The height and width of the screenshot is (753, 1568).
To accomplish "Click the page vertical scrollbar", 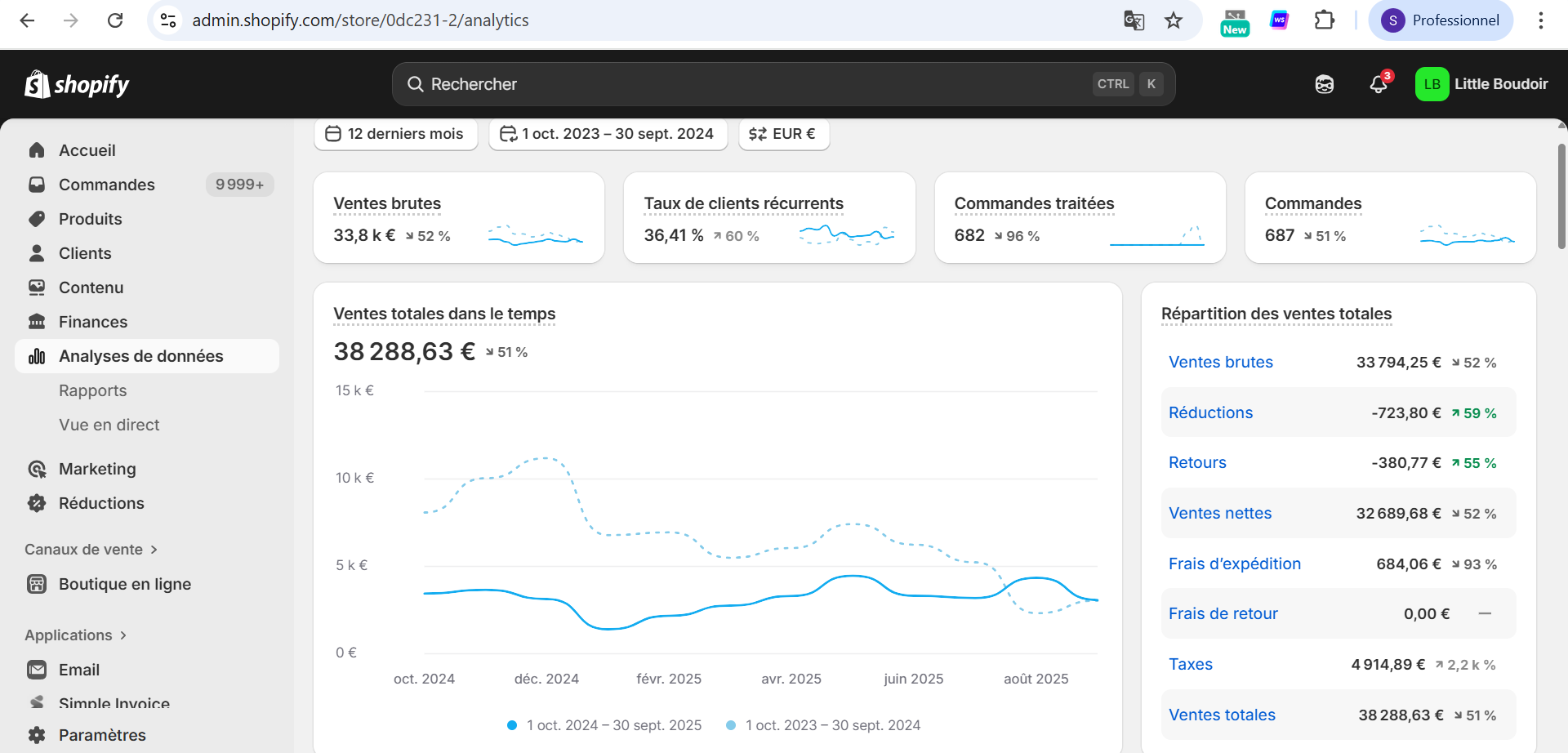I will click(x=1561, y=196).
